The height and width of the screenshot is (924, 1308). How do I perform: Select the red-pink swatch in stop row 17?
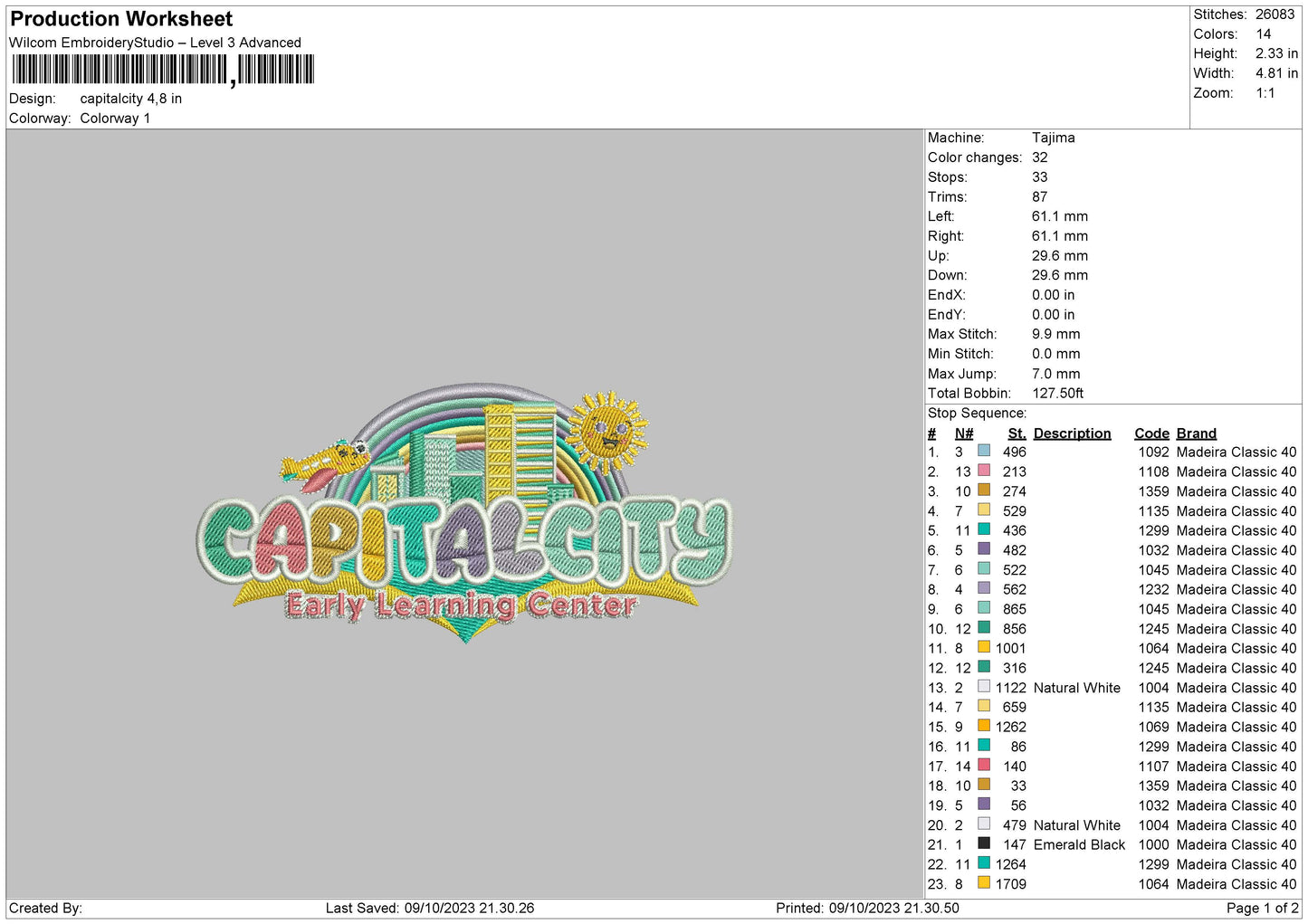984,765
